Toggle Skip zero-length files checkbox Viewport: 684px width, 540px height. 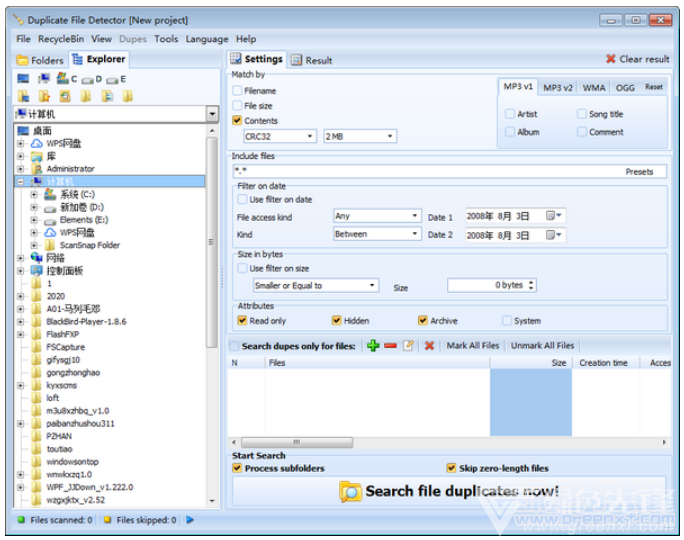point(451,468)
